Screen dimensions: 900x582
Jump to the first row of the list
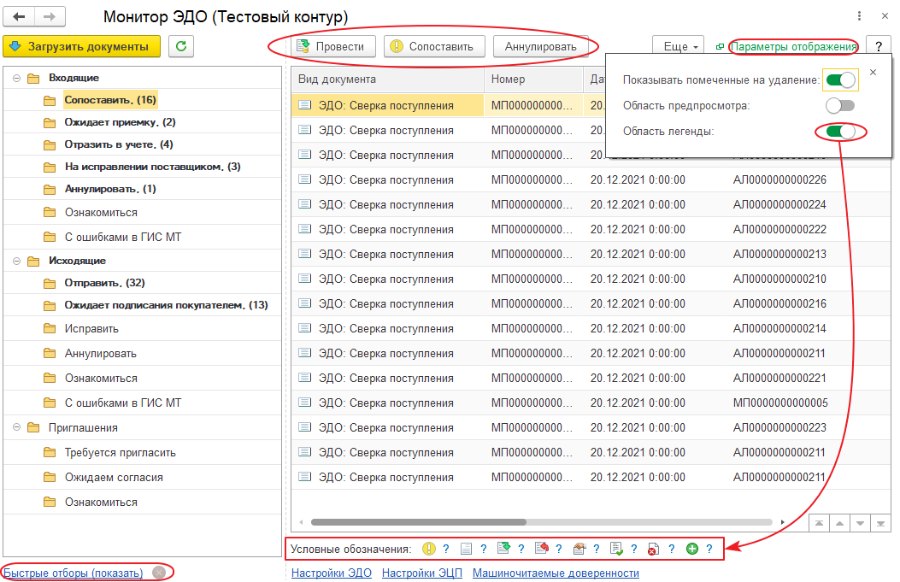tap(819, 523)
